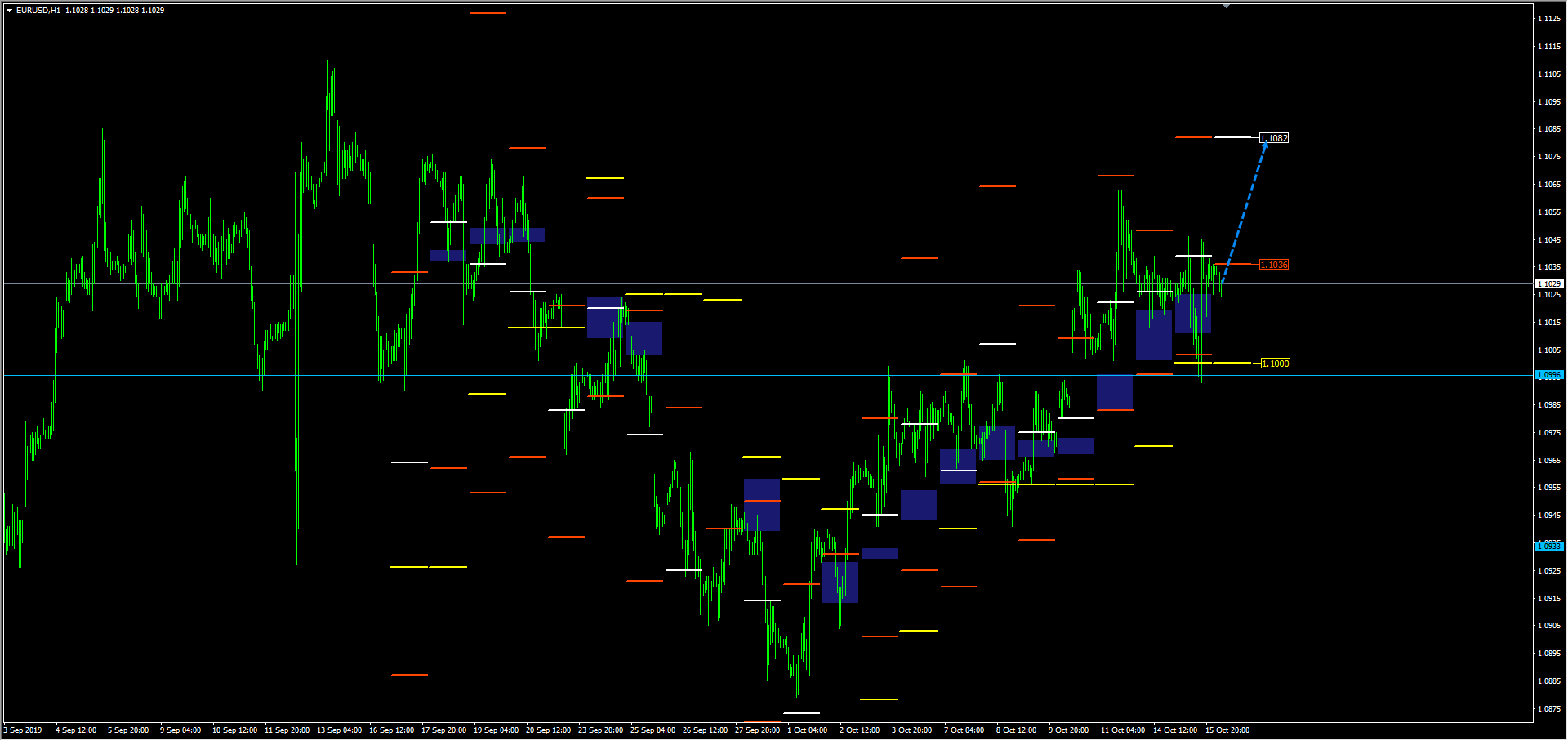
Task: Click the '25 Sep 04:00' time axis label
Action: (x=653, y=730)
